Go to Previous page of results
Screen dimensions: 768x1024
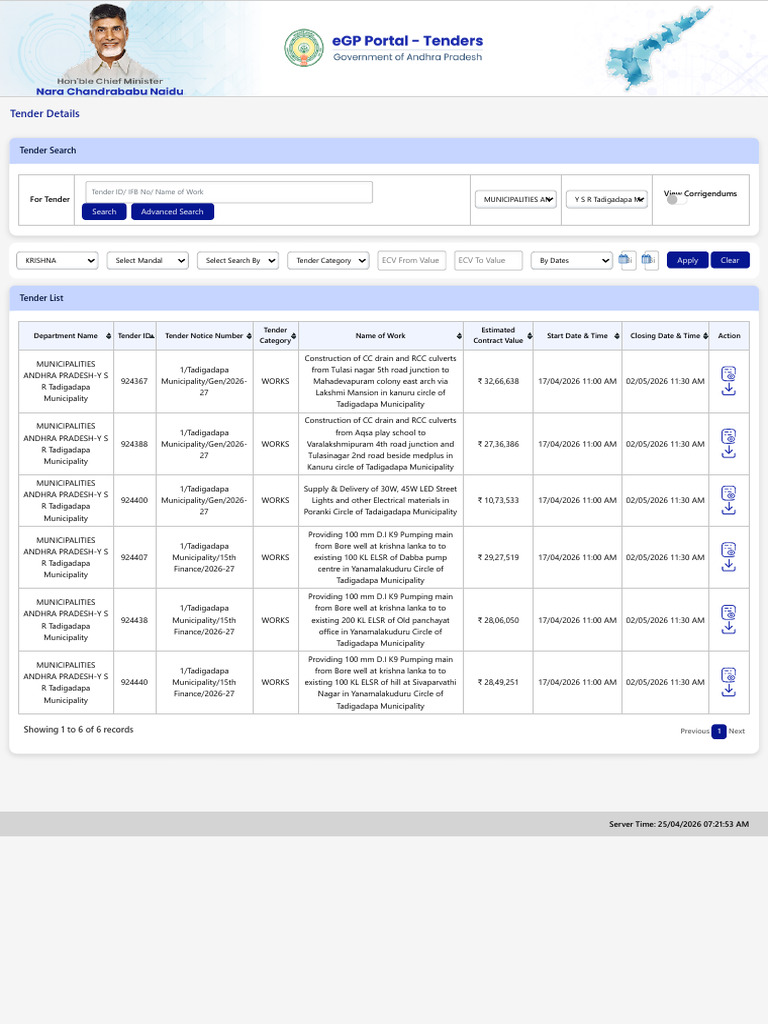coord(694,731)
